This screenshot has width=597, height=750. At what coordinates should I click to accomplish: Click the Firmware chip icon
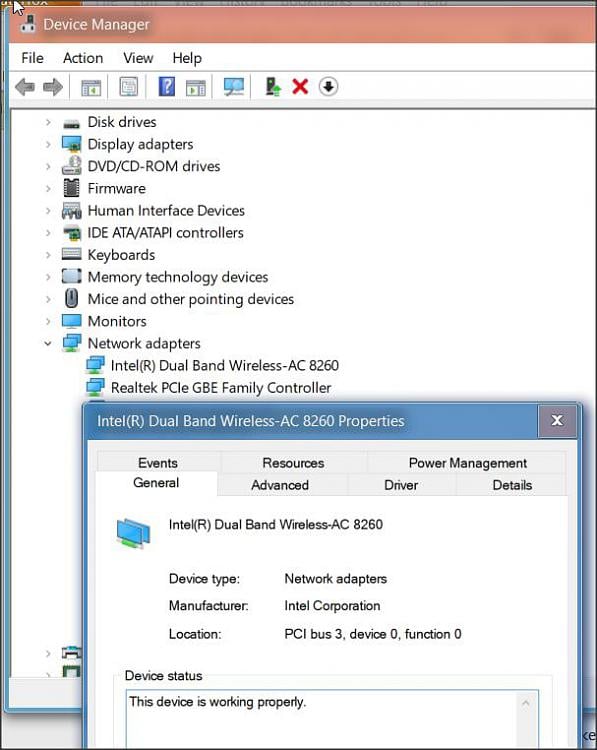[x=72, y=188]
